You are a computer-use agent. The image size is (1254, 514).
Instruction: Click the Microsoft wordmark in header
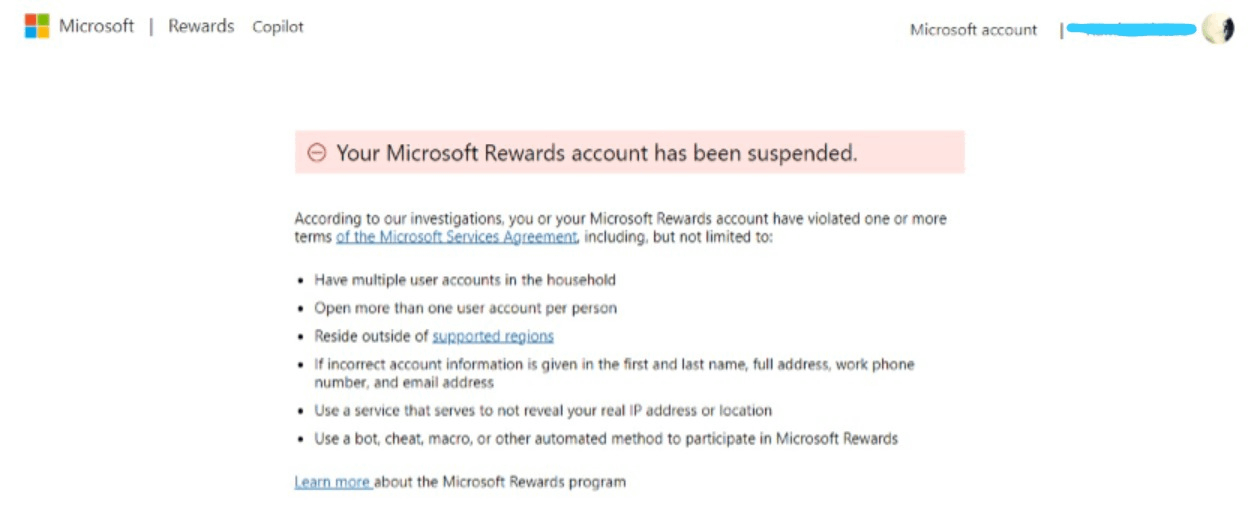click(x=96, y=26)
